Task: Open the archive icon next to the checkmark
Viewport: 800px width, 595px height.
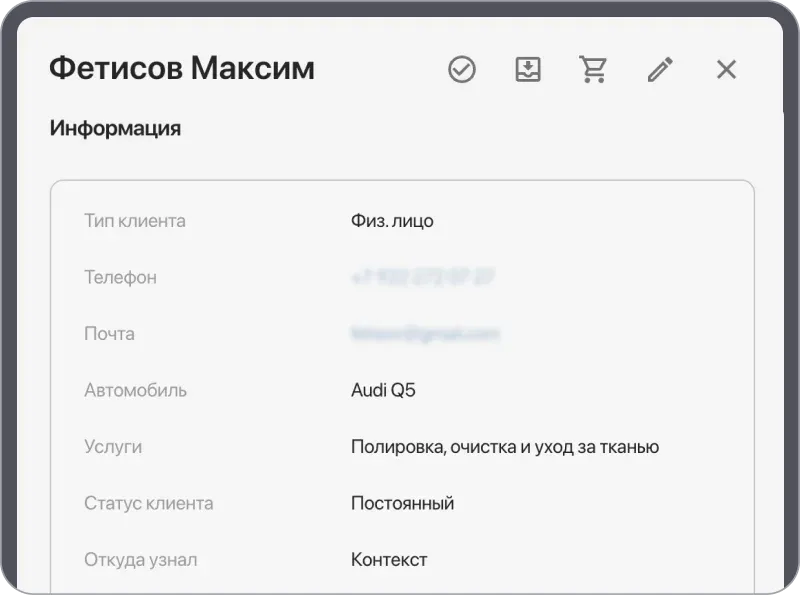Action: [528, 69]
